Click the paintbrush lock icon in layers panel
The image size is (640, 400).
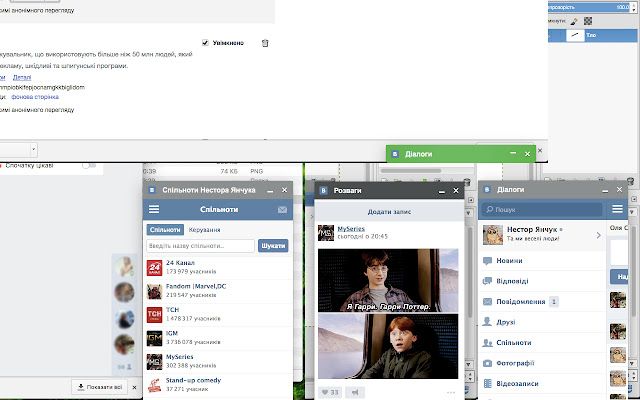click(x=574, y=21)
